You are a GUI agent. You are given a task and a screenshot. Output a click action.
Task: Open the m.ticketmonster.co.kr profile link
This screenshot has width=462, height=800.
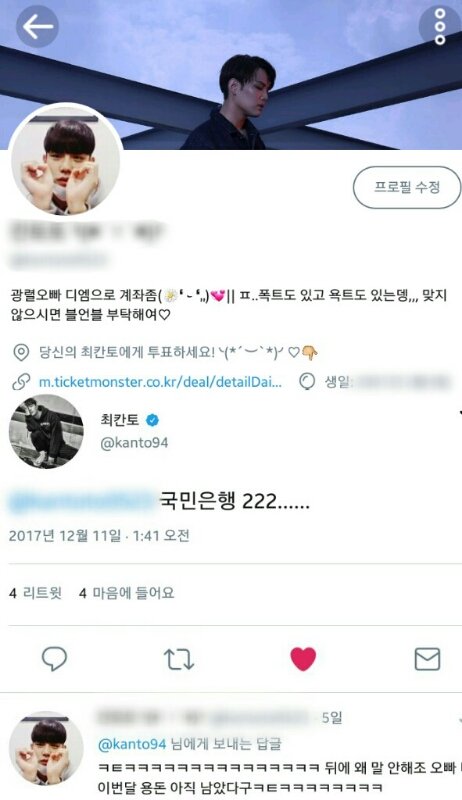tap(160, 382)
